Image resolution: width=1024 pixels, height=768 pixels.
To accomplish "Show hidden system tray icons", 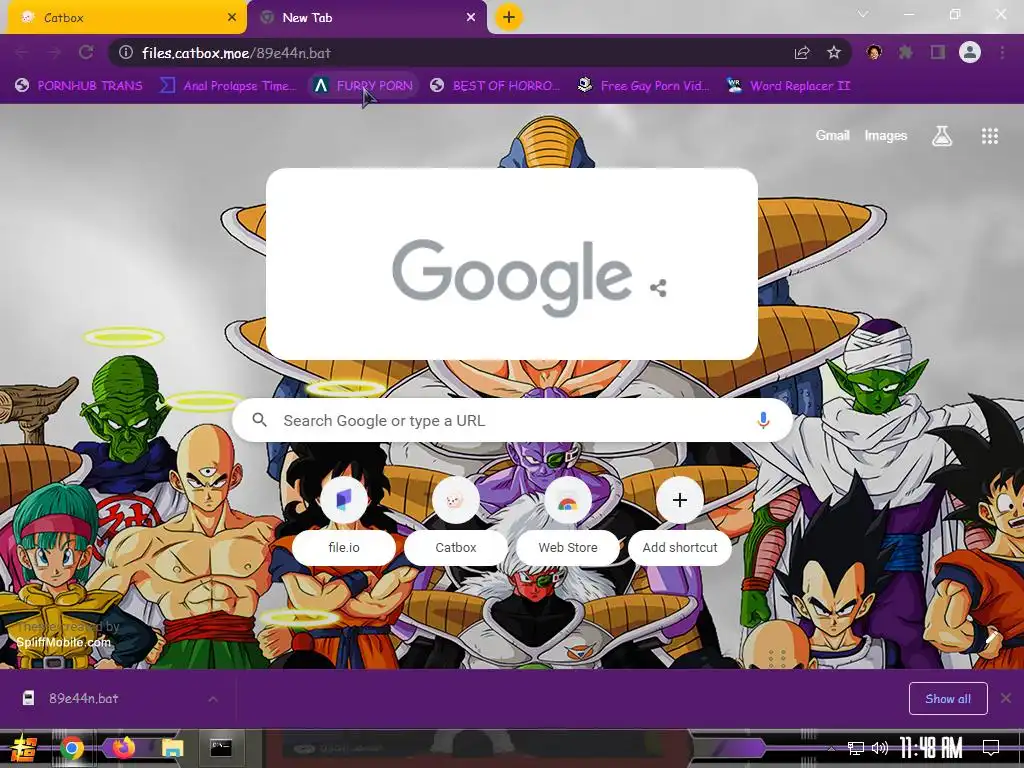I will pyautogui.click(x=831, y=748).
